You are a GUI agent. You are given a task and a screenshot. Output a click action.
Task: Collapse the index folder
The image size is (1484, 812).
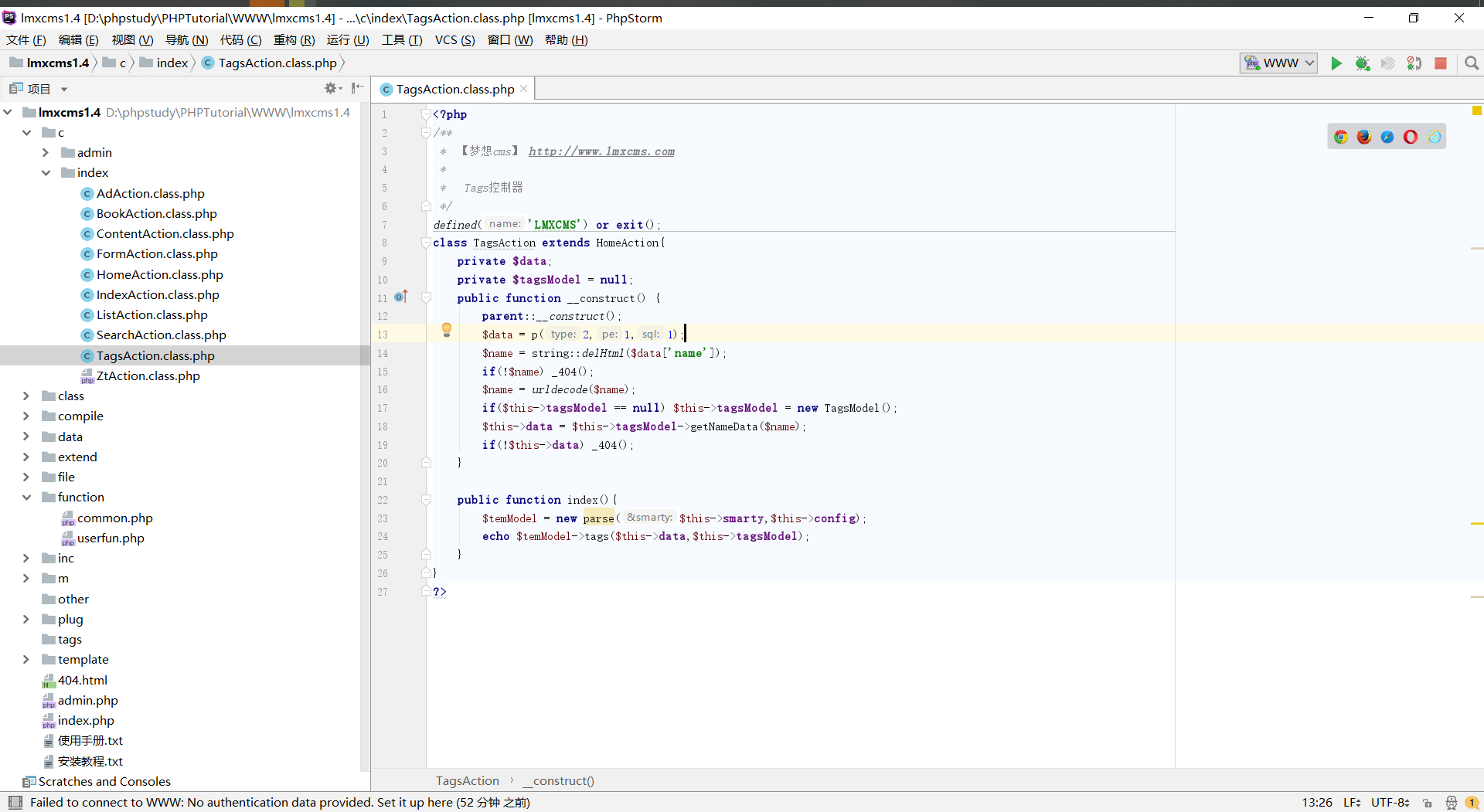46,172
